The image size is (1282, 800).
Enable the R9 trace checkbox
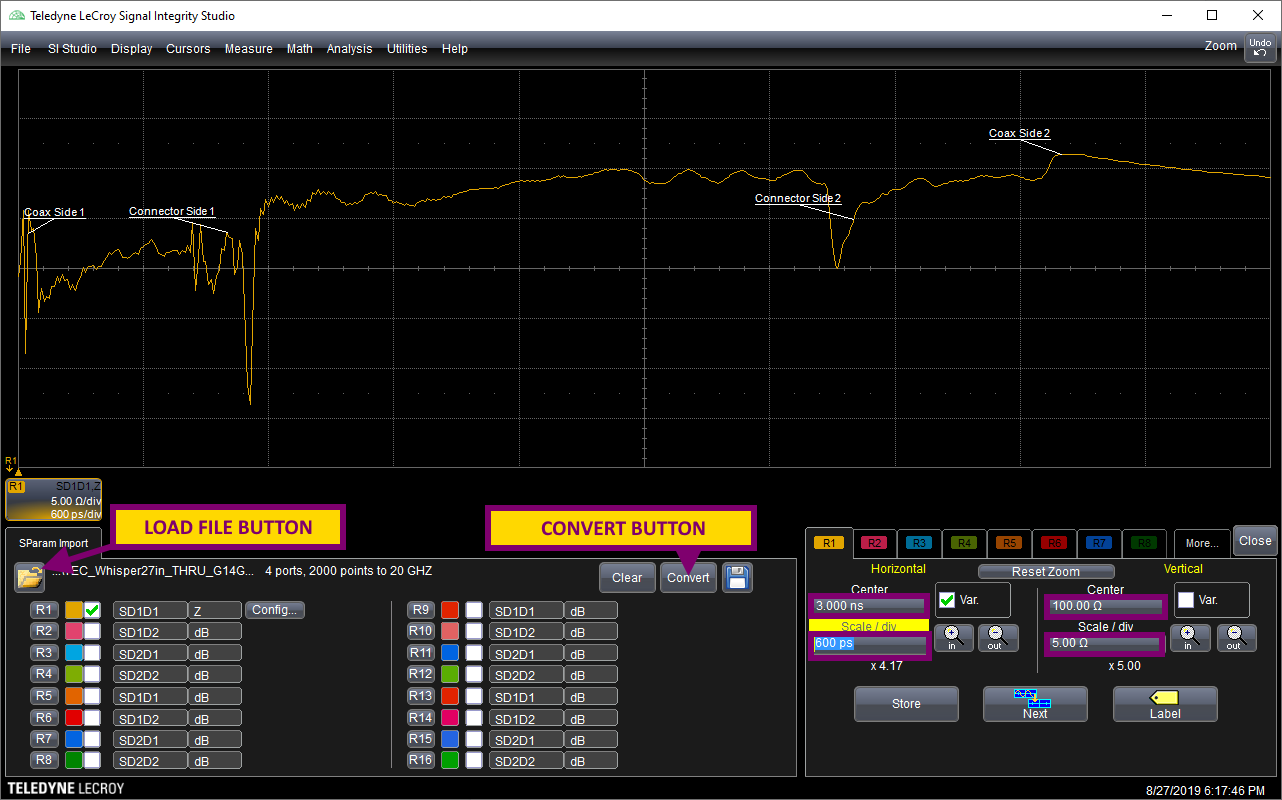pyautogui.click(x=474, y=610)
